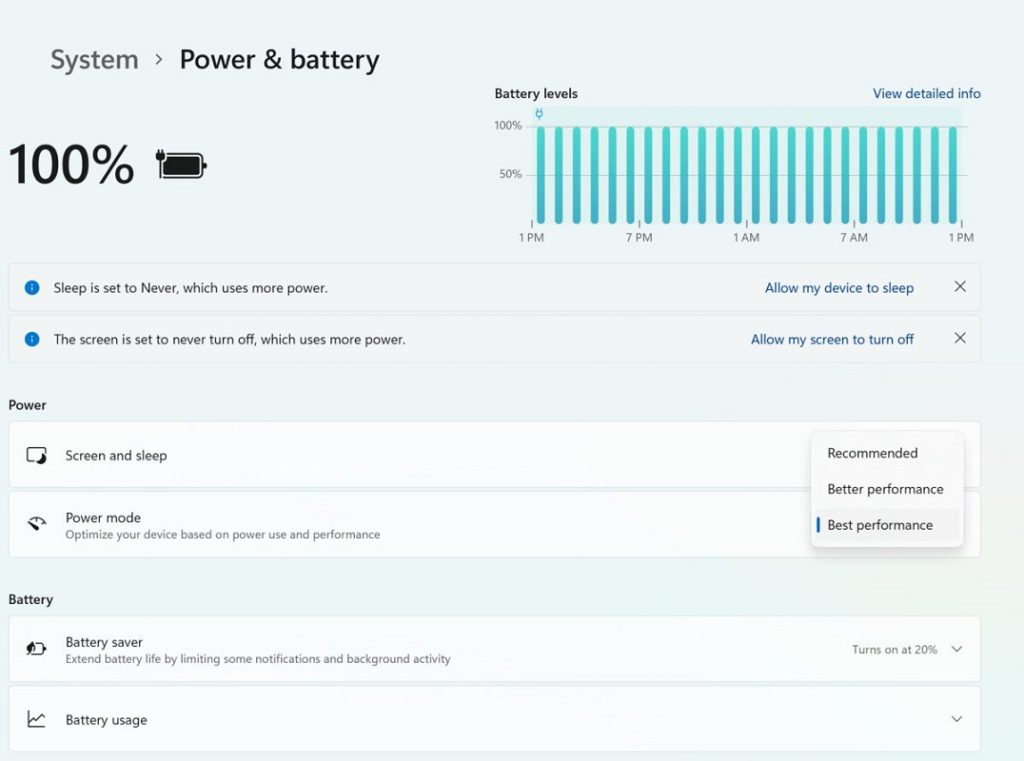Click System in the breadcrumb path
This screenshot has height=761, width=1024.
[x=94, y=59]
